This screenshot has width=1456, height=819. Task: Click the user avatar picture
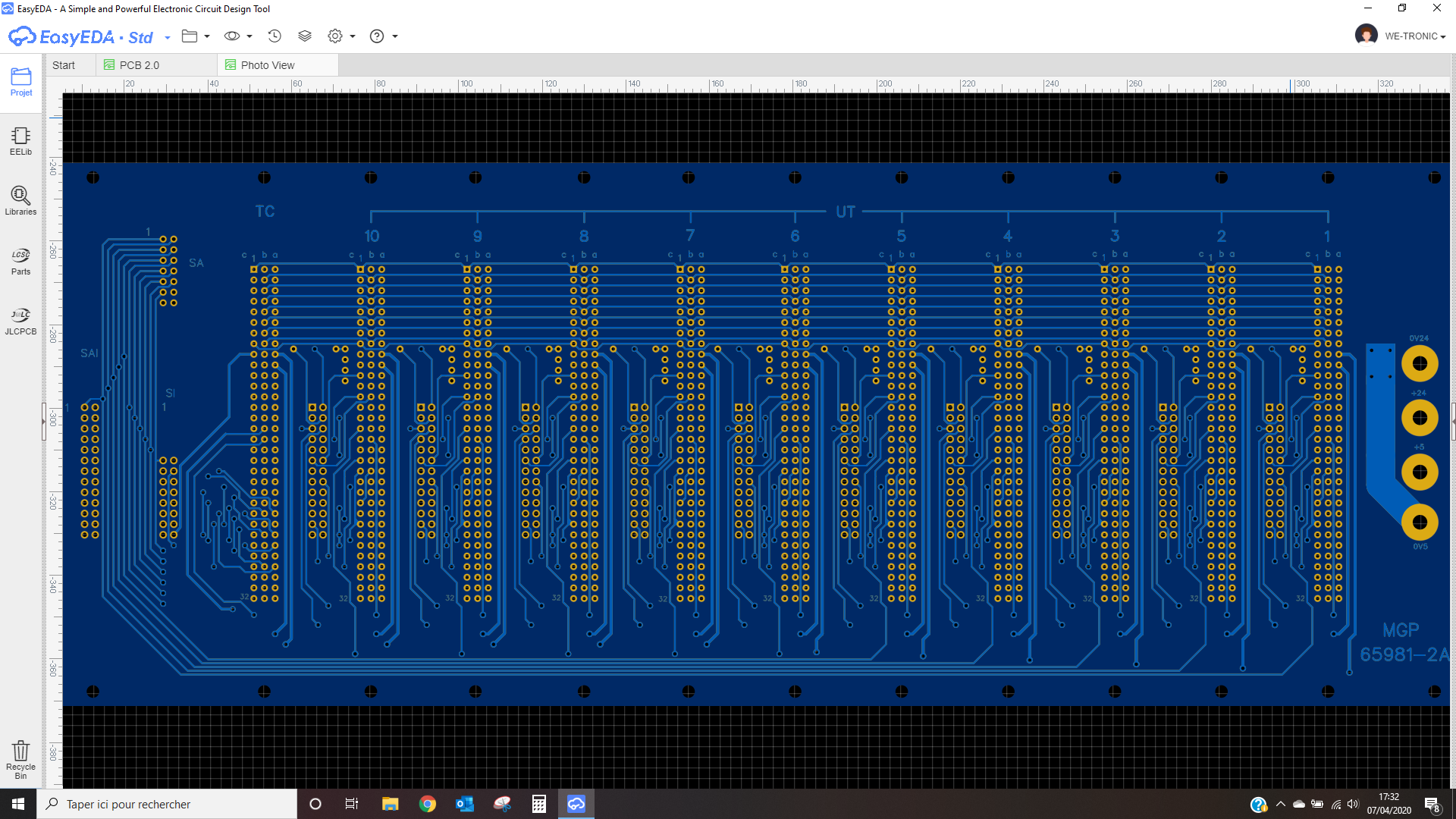coord(1366,35)
